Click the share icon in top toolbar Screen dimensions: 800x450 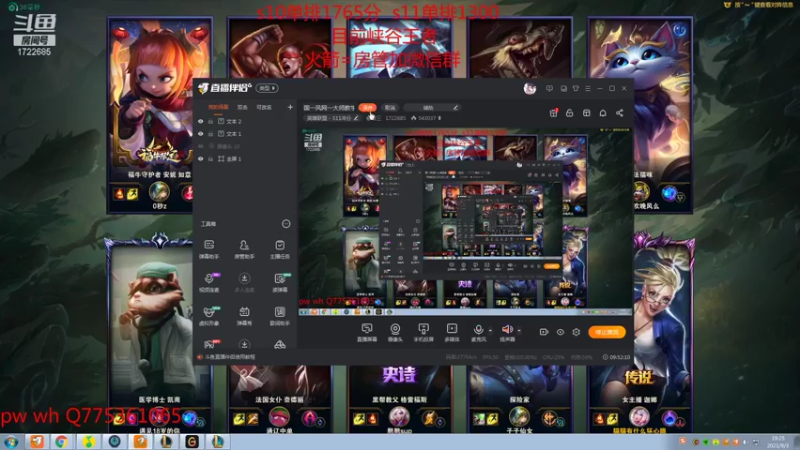[x=619, y=113]
